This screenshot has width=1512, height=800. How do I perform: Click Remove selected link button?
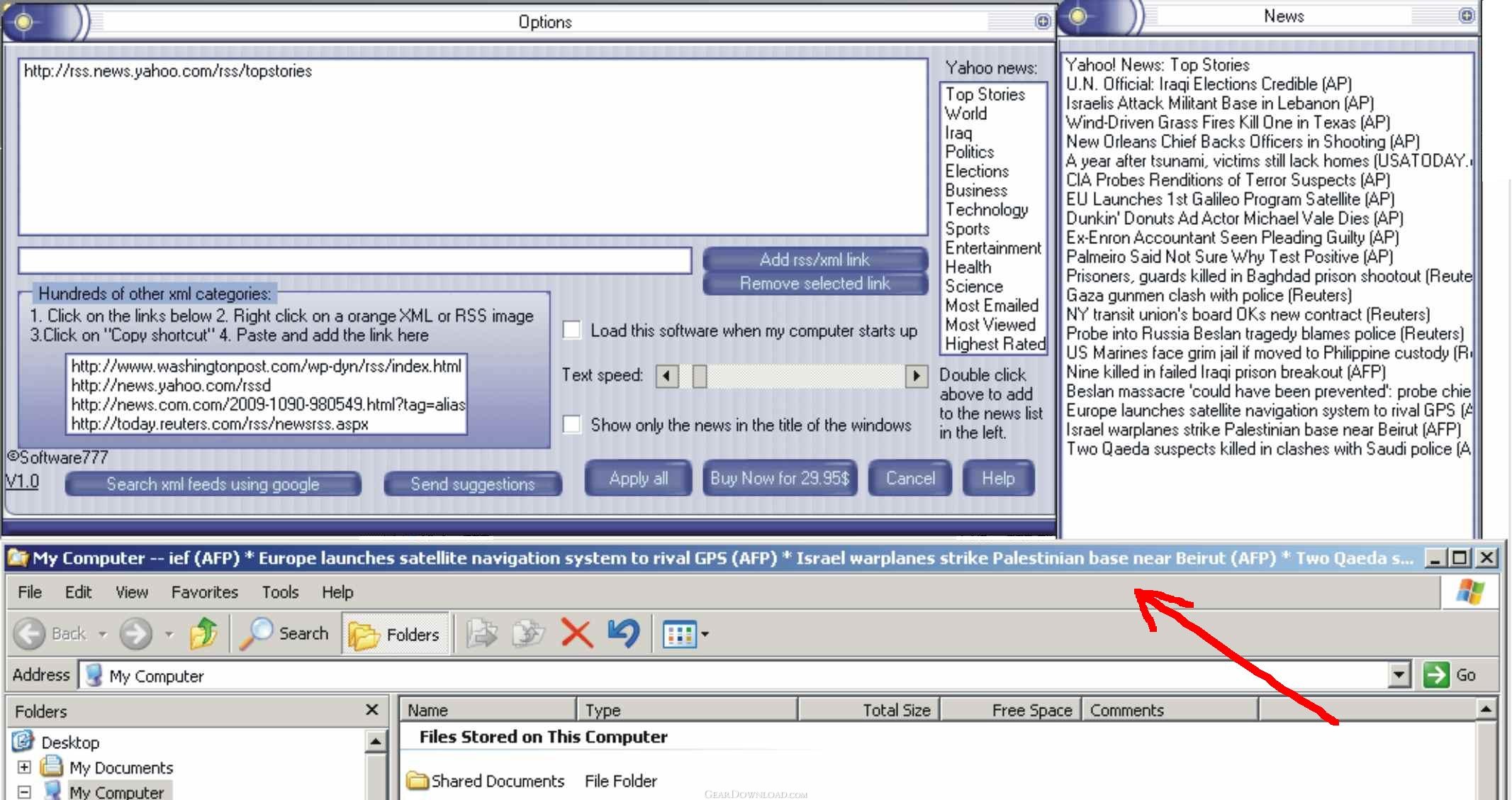815,283
